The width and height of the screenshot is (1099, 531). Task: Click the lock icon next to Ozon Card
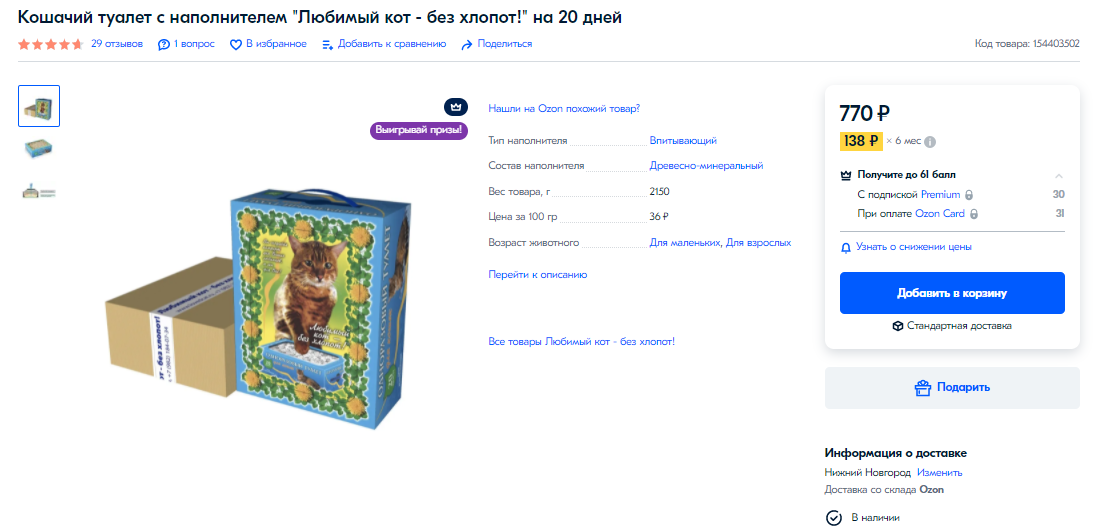point(974,214)
